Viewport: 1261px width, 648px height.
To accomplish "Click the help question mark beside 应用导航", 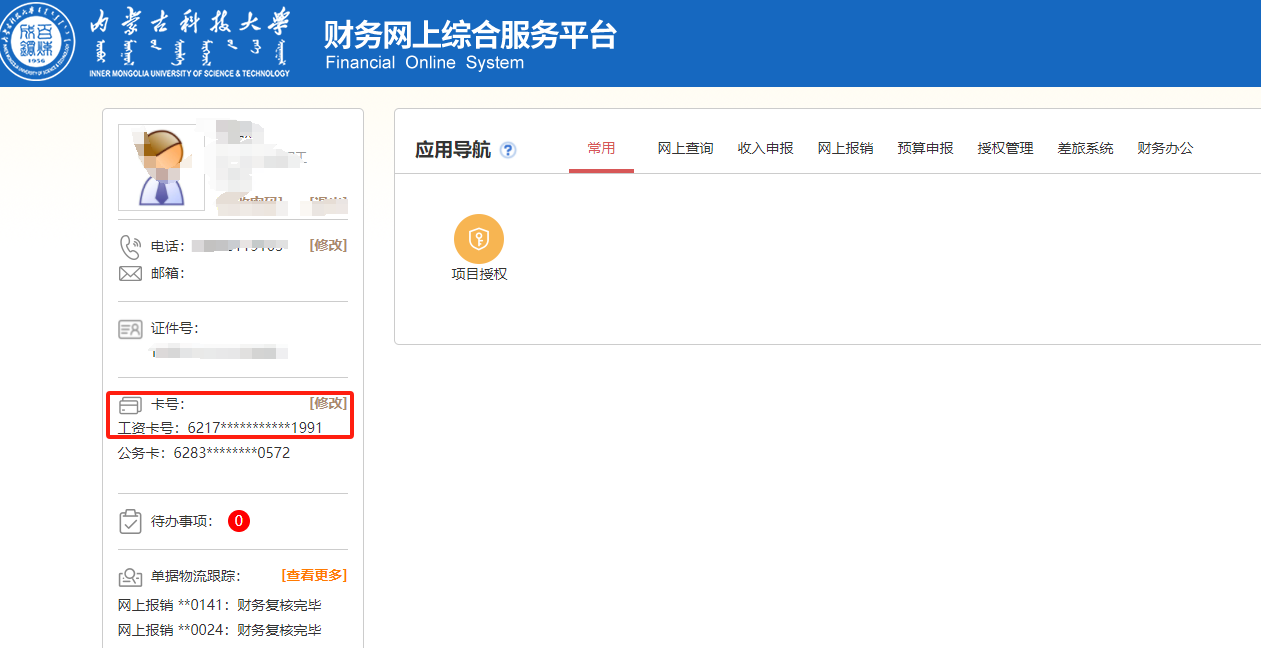I will [x=508, y=150].
